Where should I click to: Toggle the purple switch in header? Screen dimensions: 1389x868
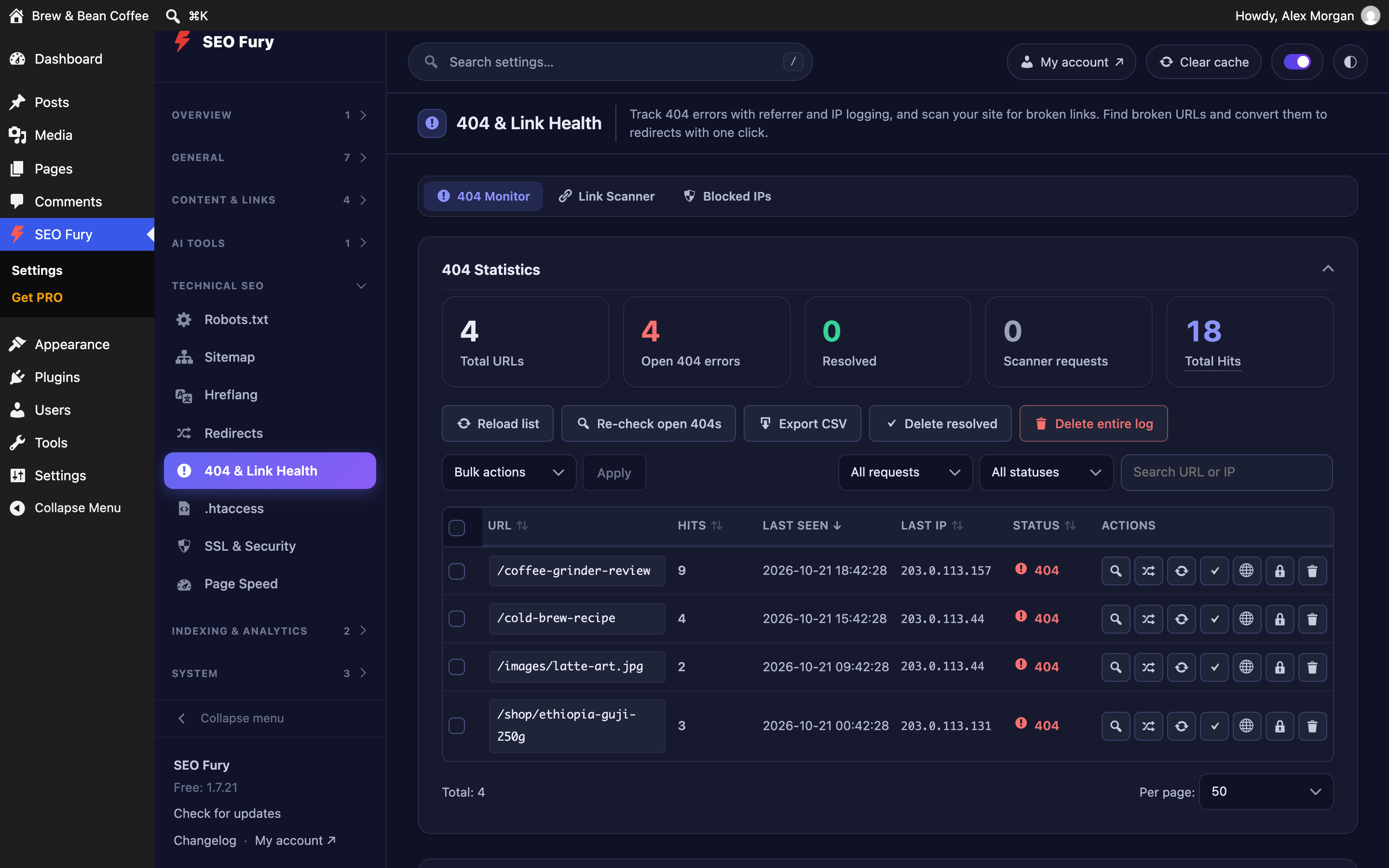coord(1297,61)
